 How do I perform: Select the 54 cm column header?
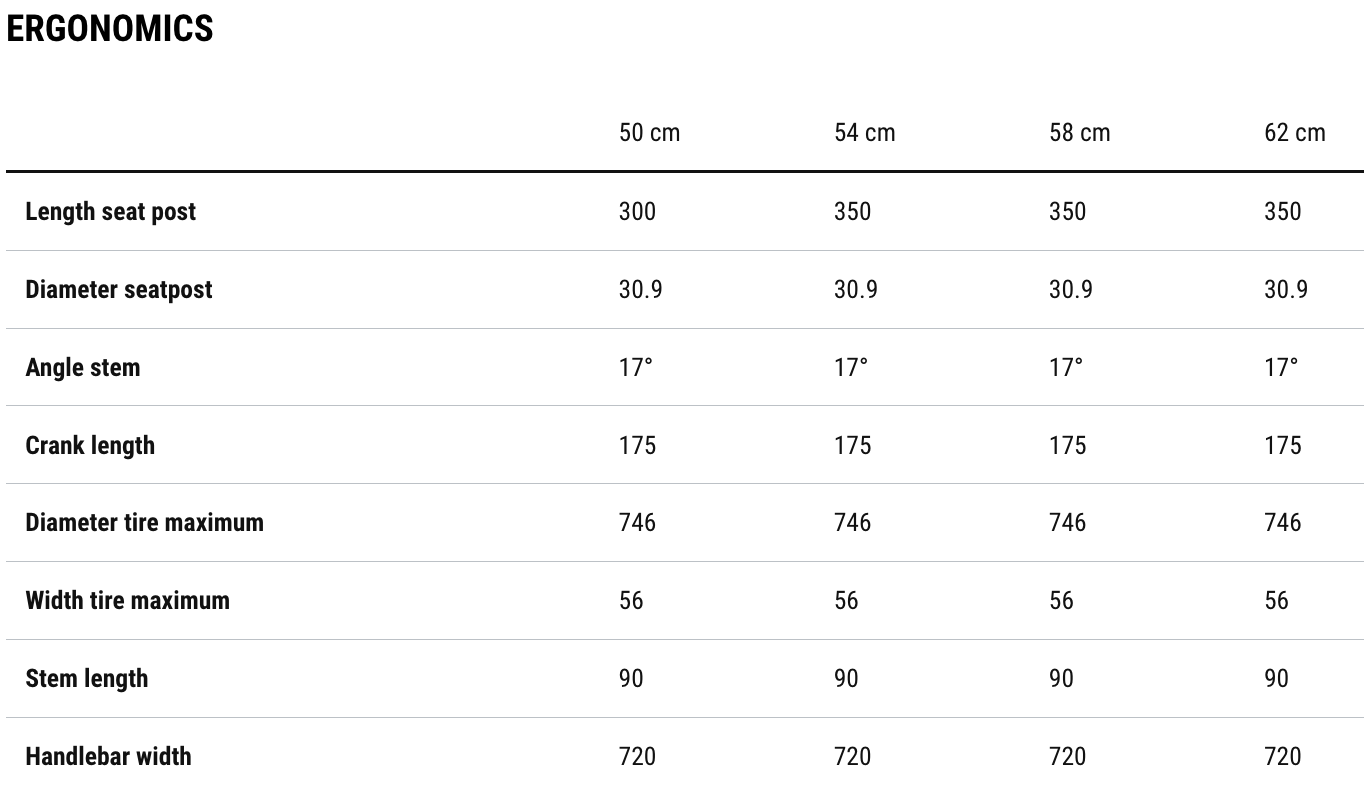click(x=864, y=133)
